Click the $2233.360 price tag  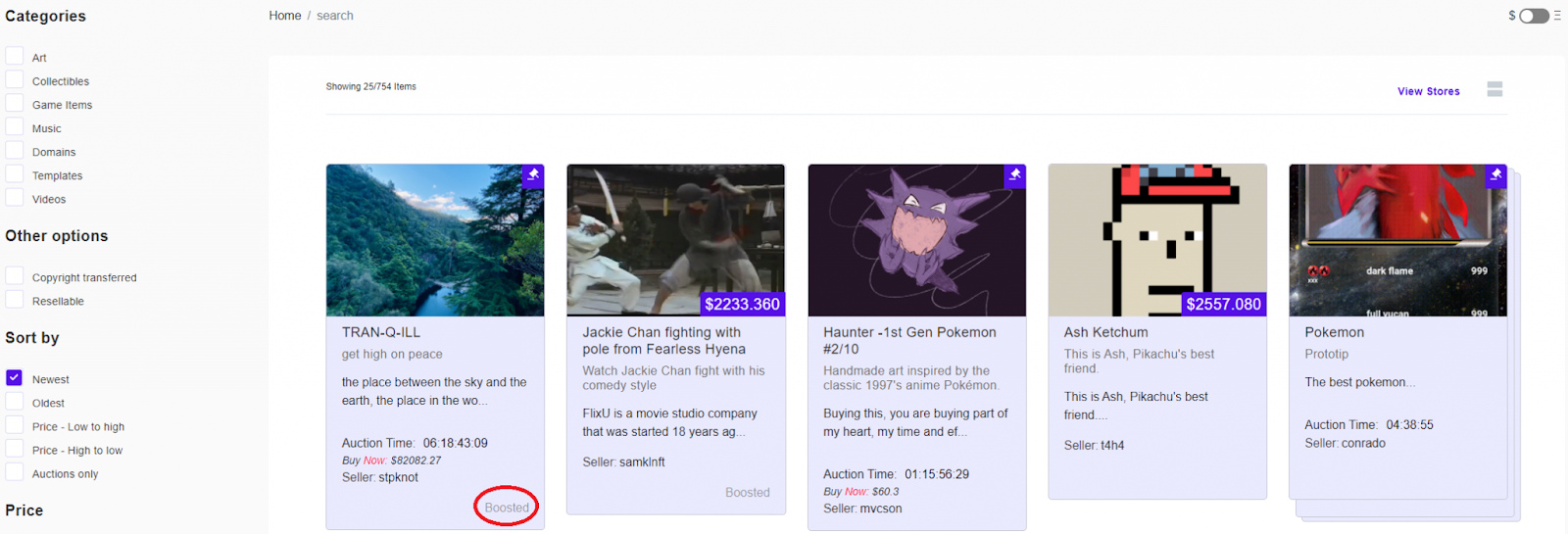pyautogui.click(x=743, y=304)
